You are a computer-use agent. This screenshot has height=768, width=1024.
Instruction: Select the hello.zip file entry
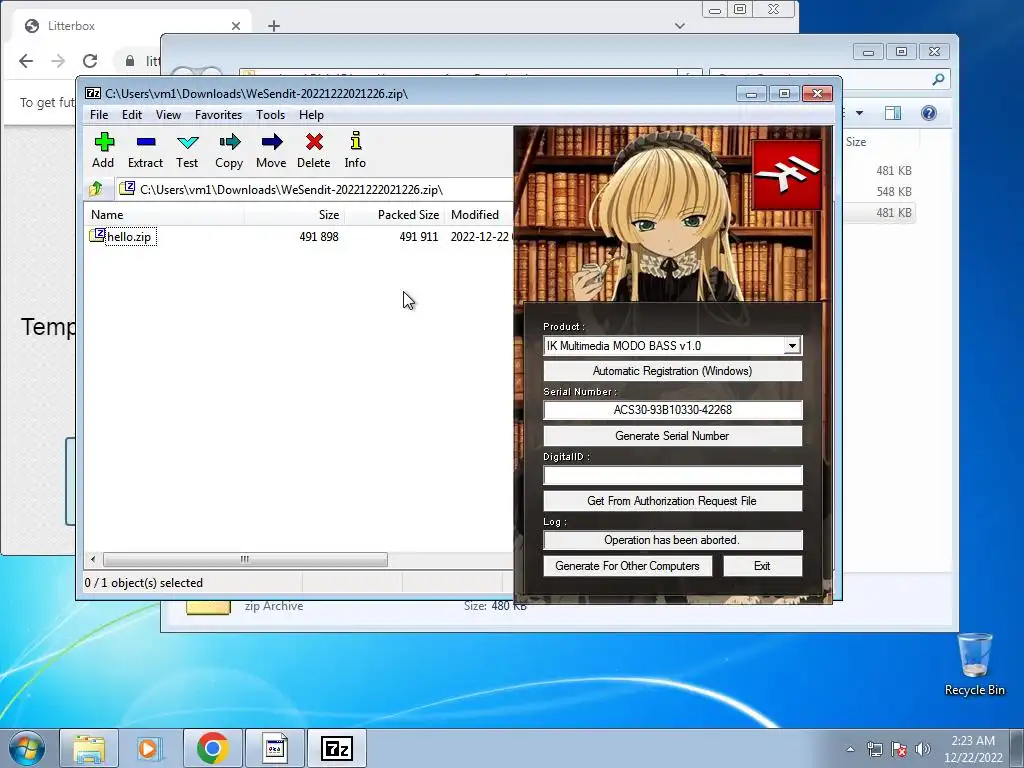point(129,237)
